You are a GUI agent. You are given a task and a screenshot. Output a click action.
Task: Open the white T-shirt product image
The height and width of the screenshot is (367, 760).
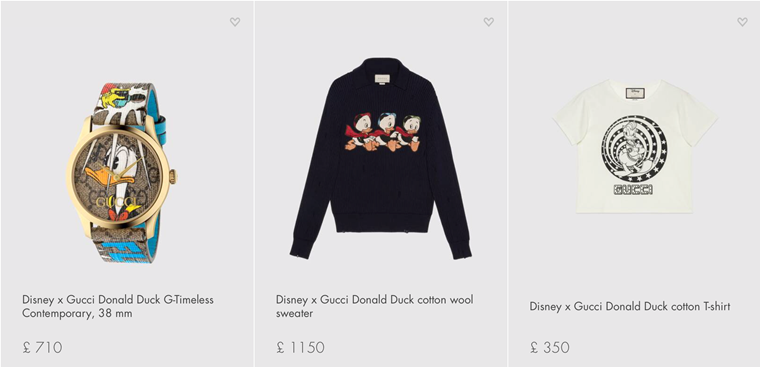[635, 146]
